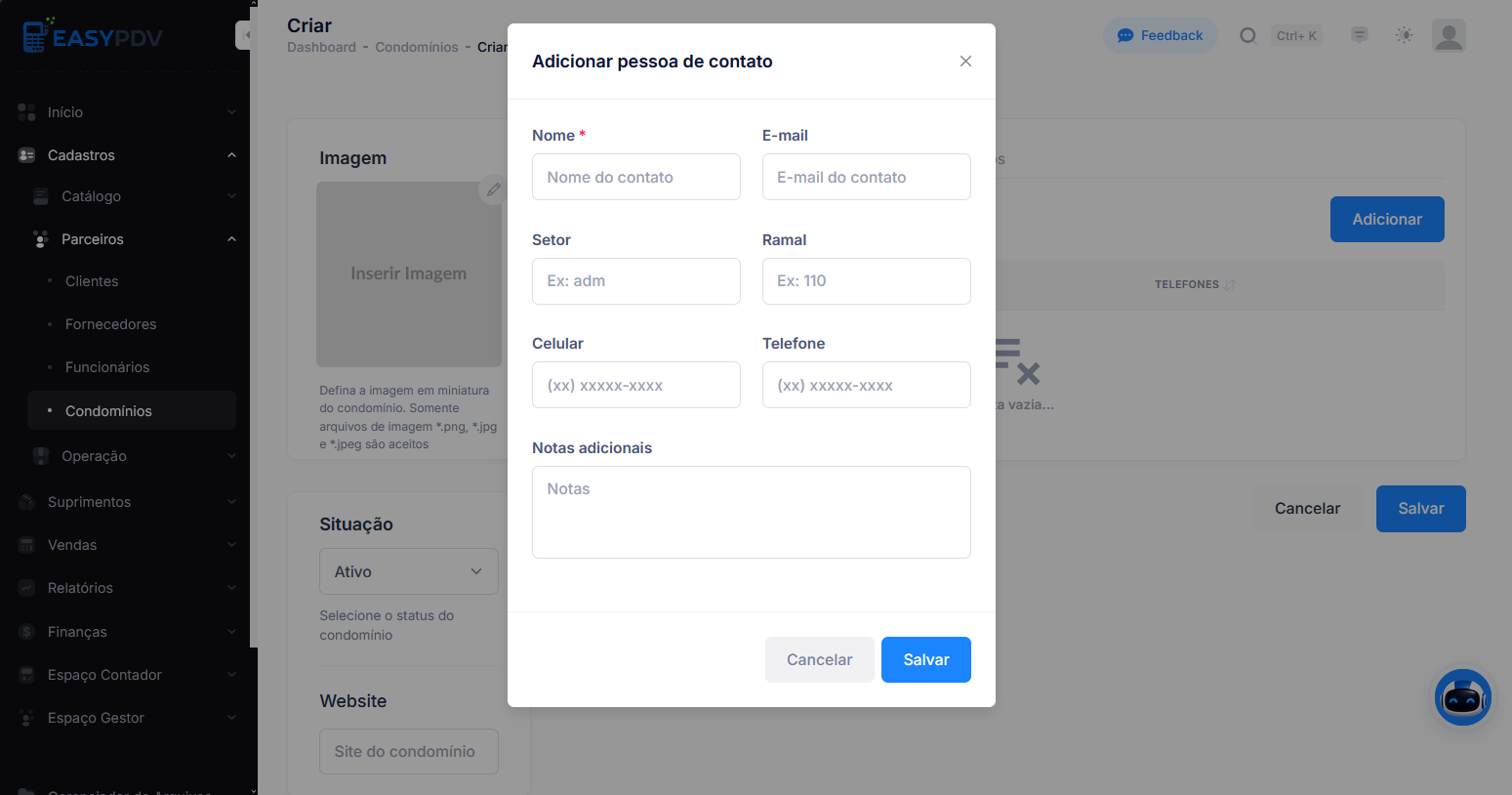Image resolution: width=1512 pixels, height=795 pixels.
Task: Open the user profile avatar
Action: click(1449, 35)
